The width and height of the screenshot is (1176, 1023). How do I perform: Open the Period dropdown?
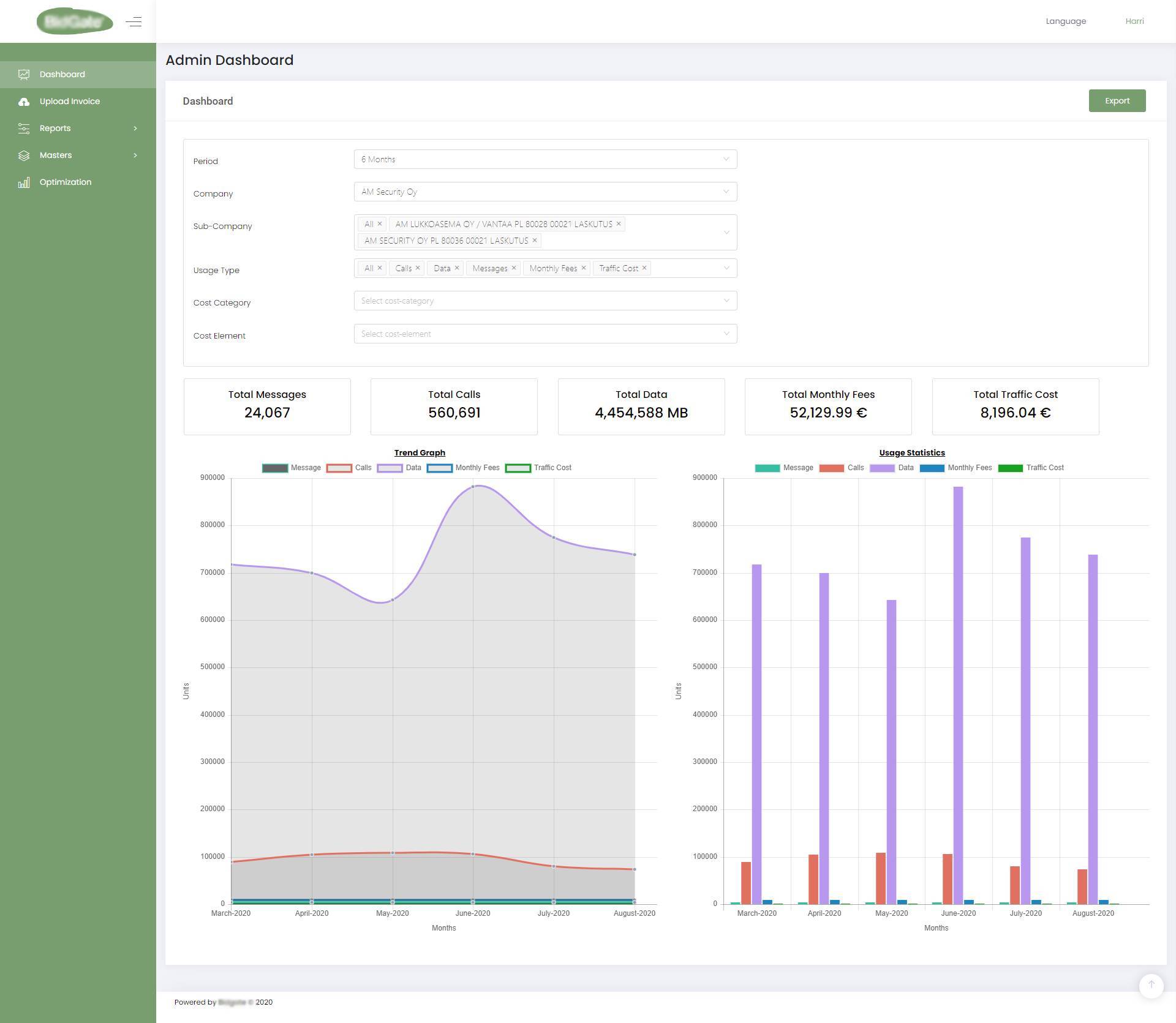click(545, 159)
